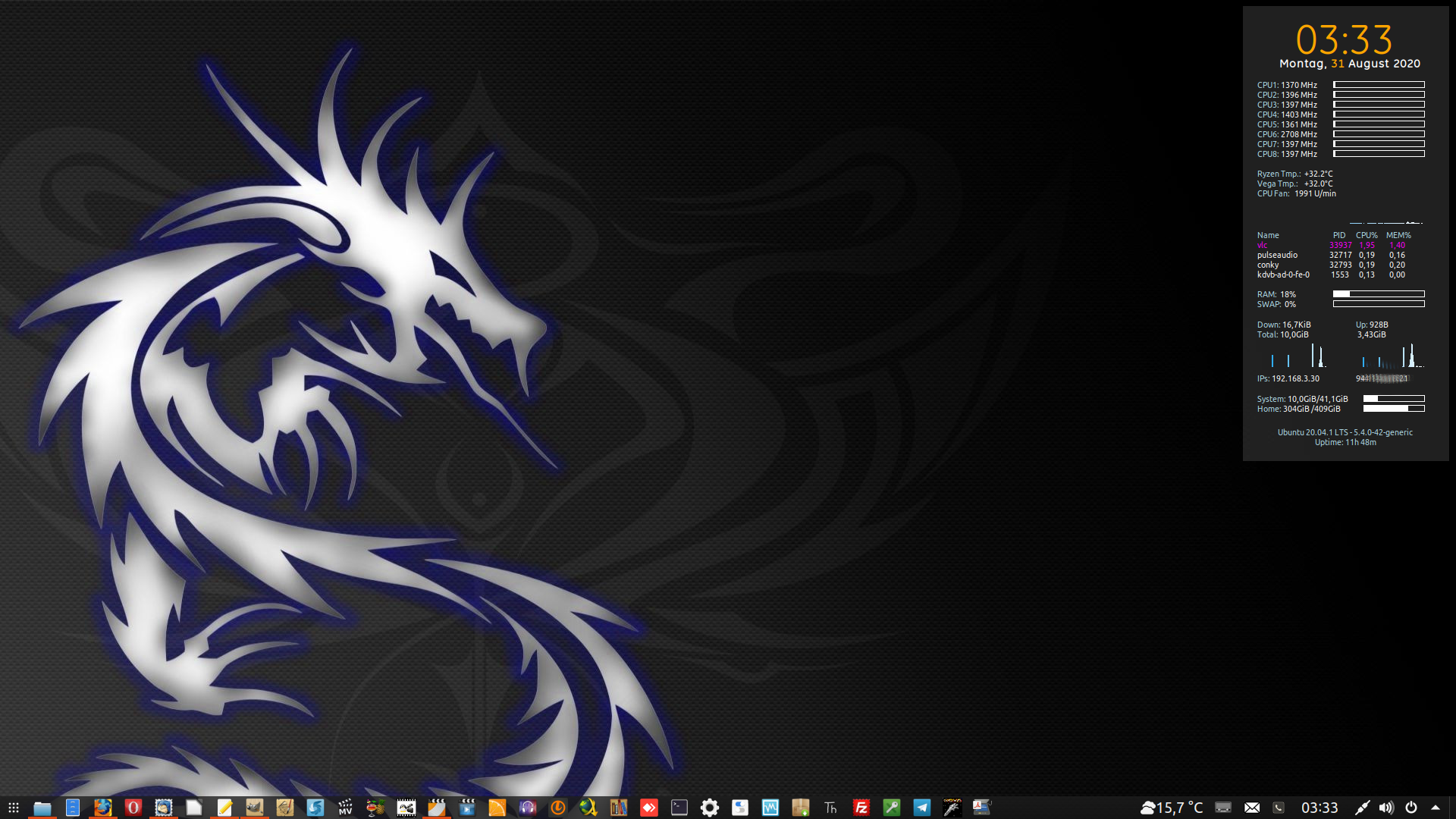The image size is (1456, 819).
Task: Open the applications grid launcher
Action: 13,808
